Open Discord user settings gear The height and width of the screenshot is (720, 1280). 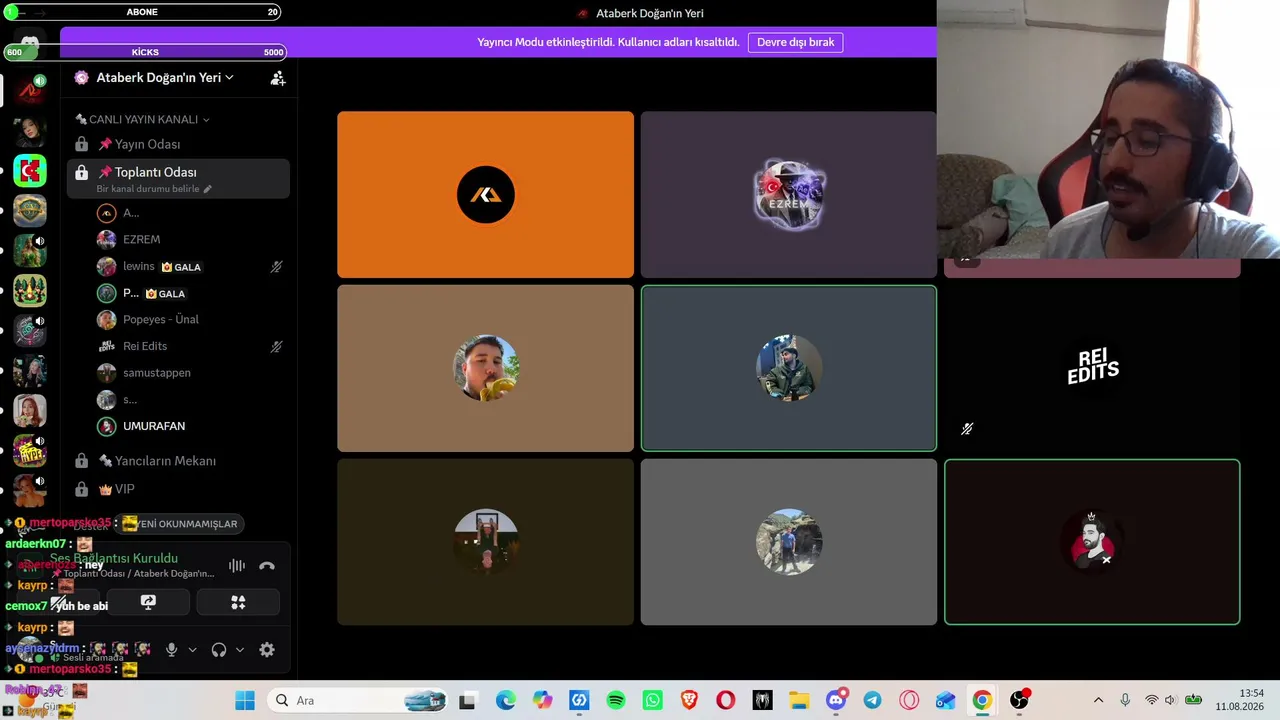(x=267, y=650)
